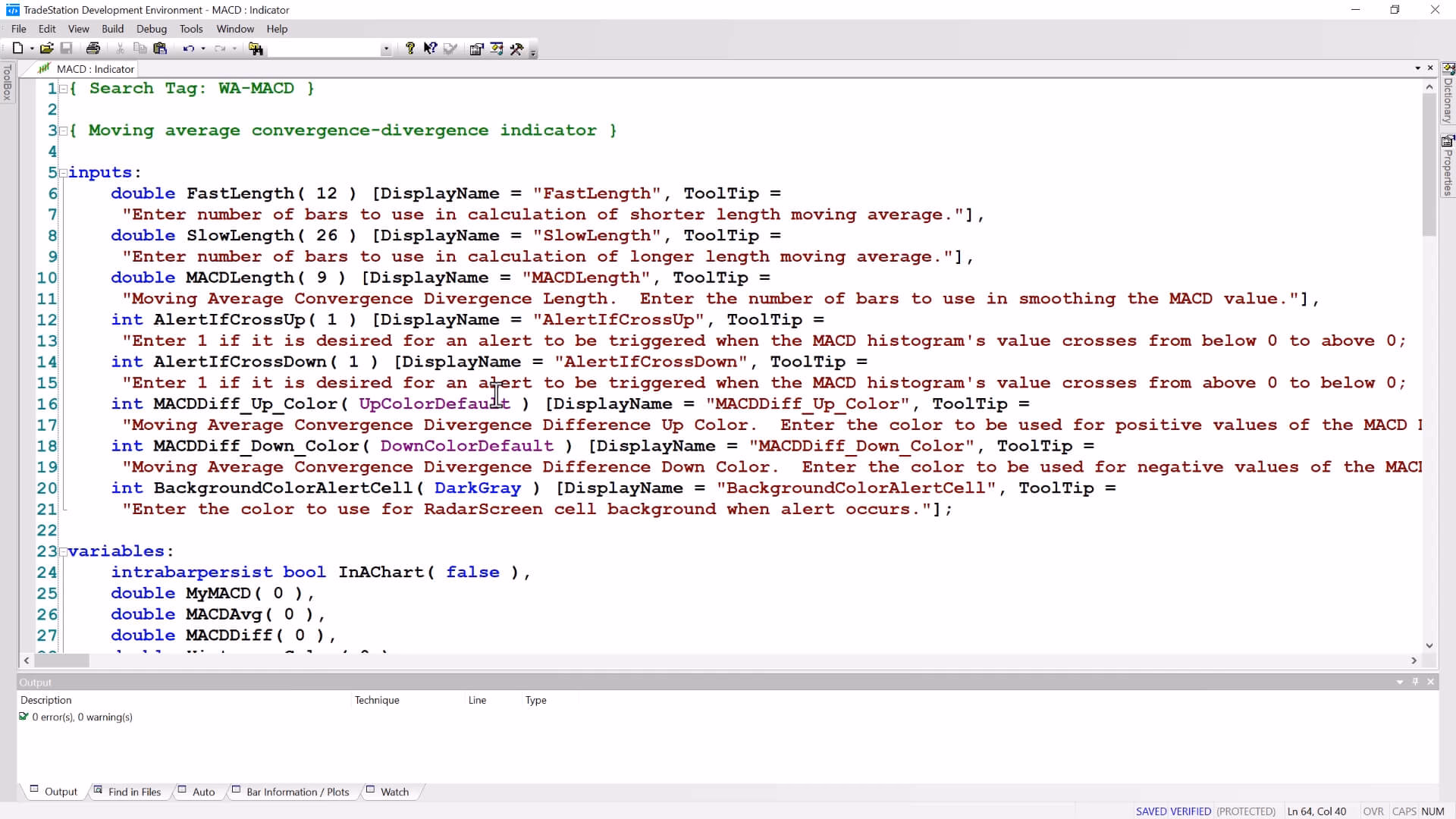Pin the Output panel open
This screenshot has width=1456, height=819.
pyautogui.click(x=1415, y=682)
